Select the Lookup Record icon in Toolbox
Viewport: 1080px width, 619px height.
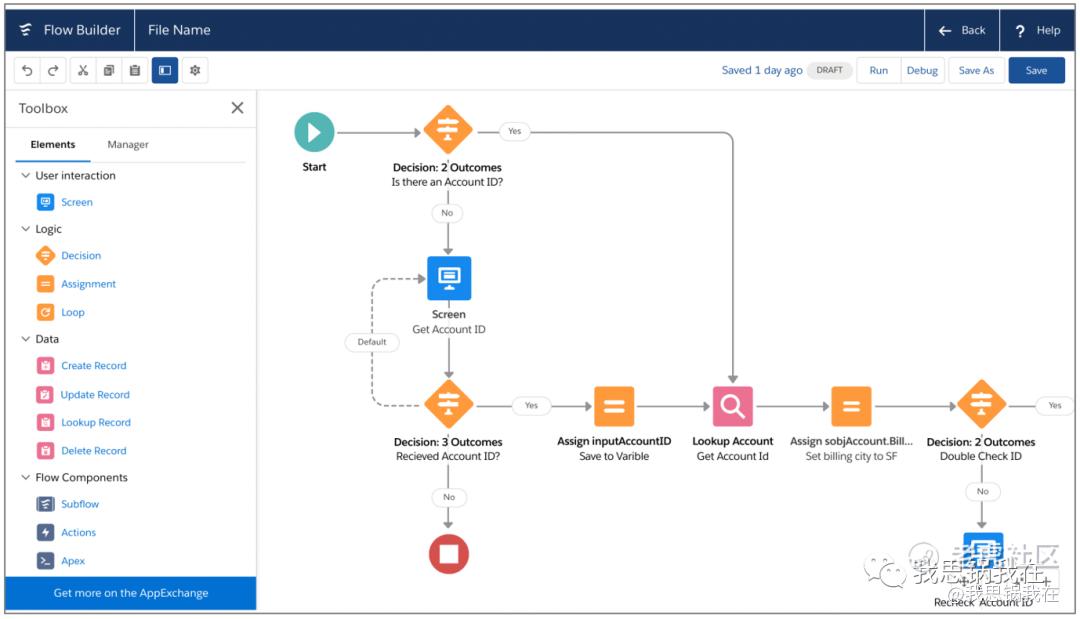(x=45, y=422)
